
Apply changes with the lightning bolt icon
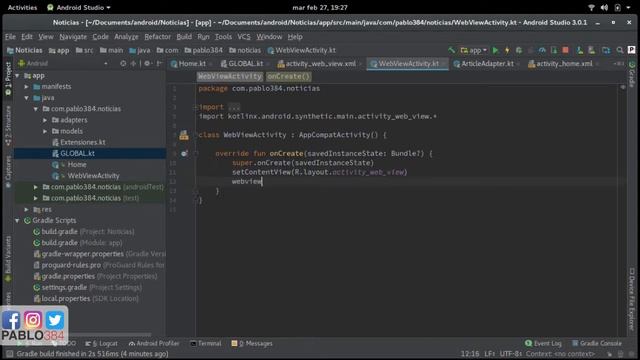coord(507,50)
